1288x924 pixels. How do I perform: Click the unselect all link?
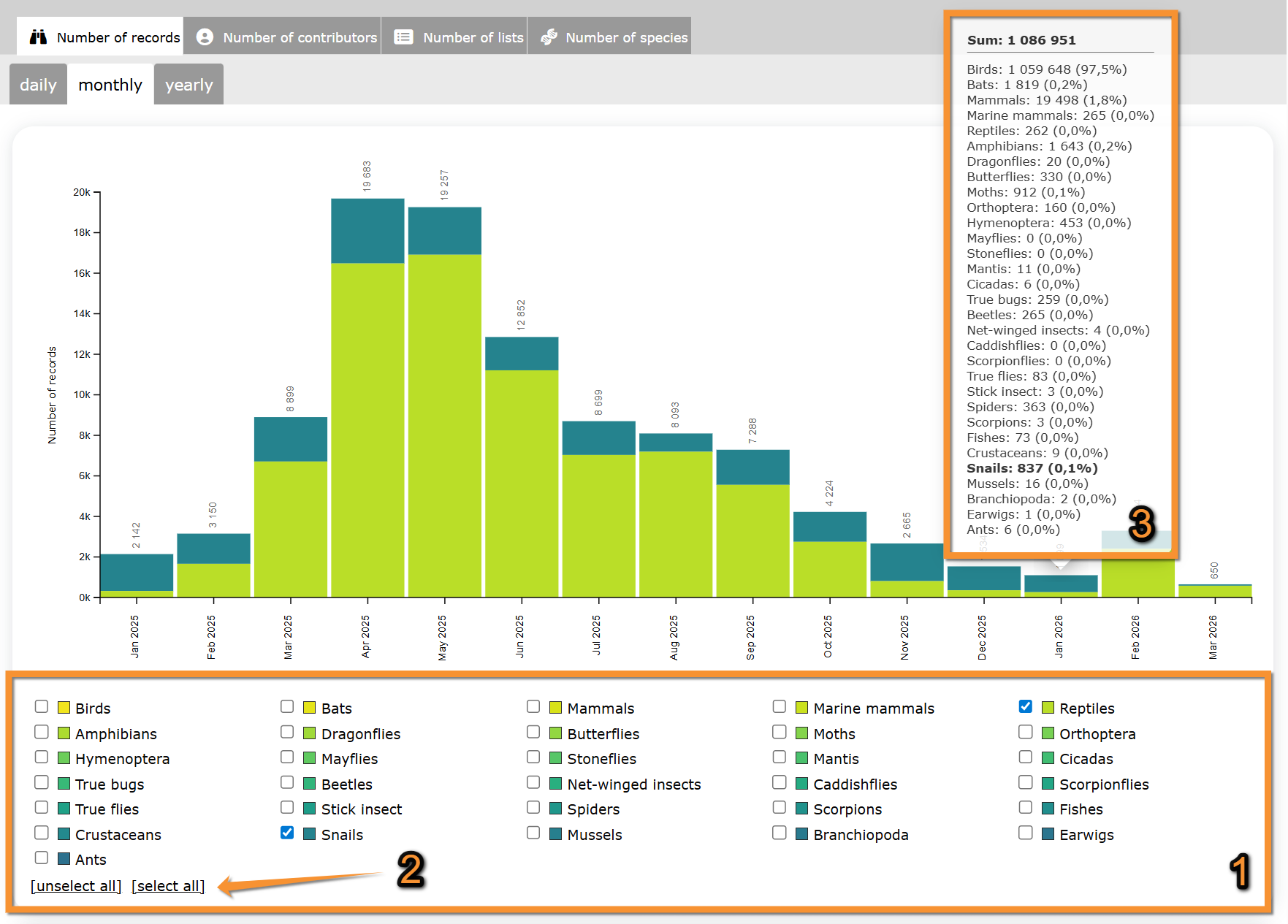pos(76,886)
